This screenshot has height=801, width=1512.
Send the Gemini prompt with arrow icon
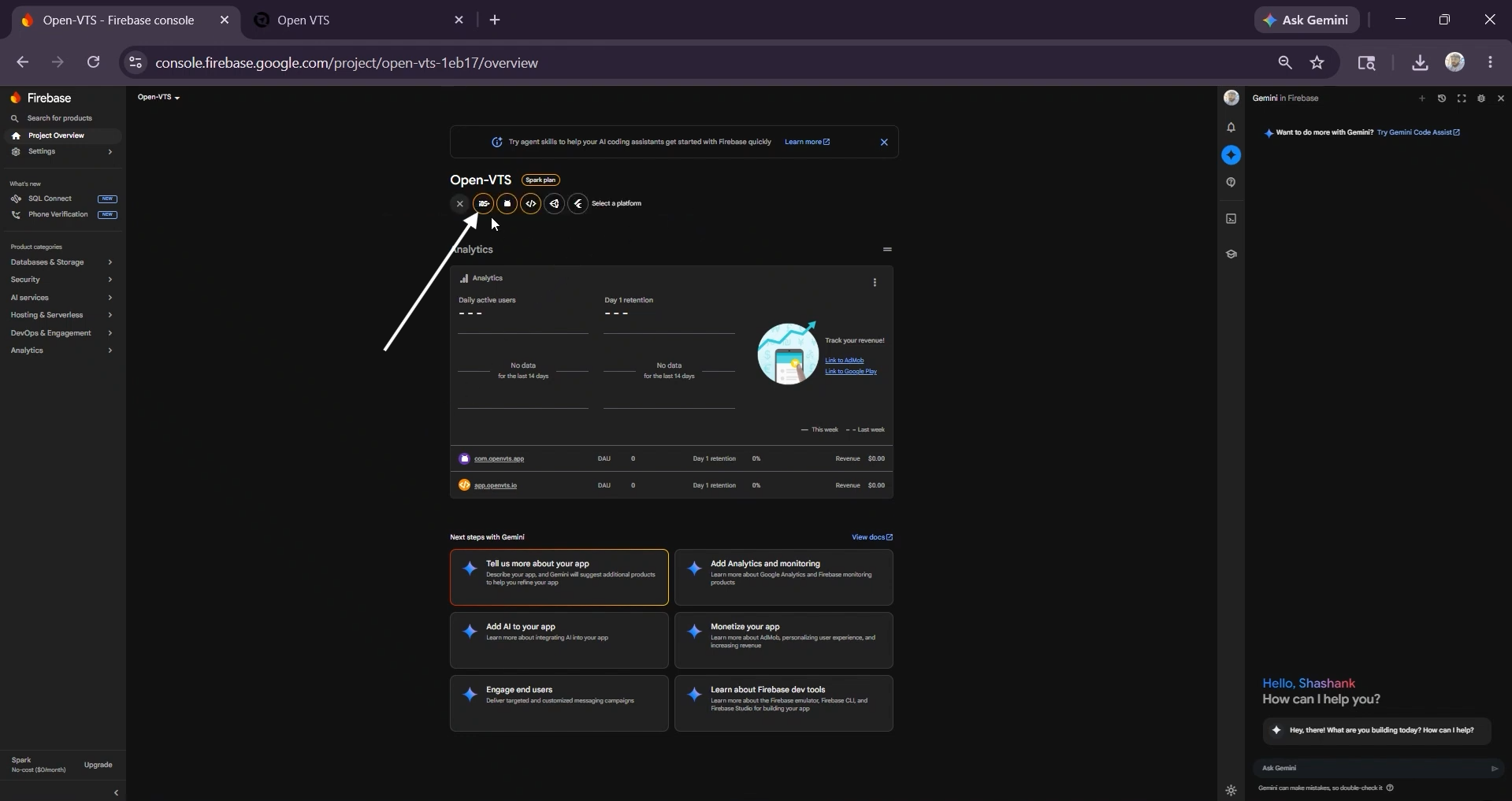point(1495,769)
